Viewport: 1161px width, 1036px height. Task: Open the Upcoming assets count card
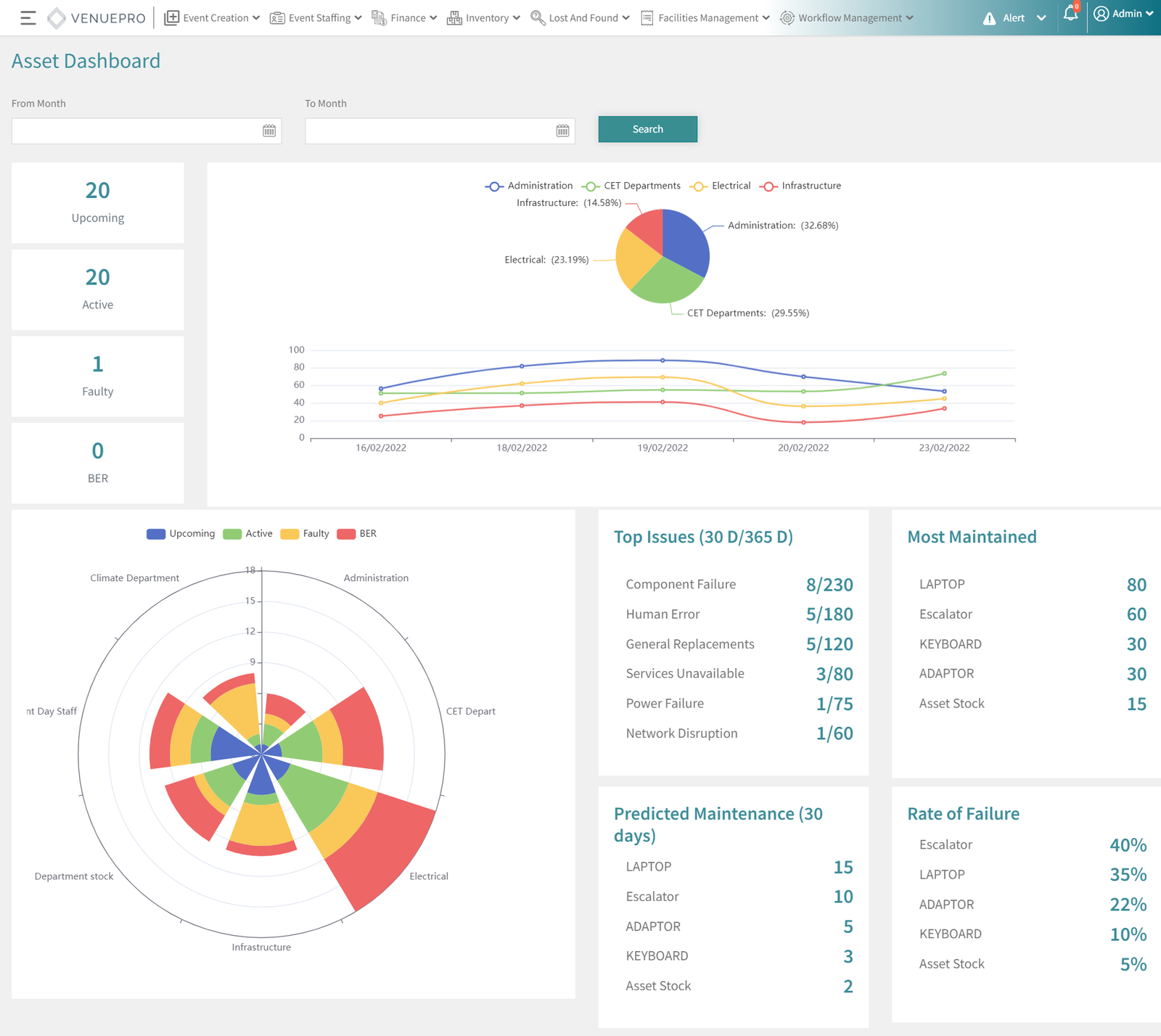point(98,202)
